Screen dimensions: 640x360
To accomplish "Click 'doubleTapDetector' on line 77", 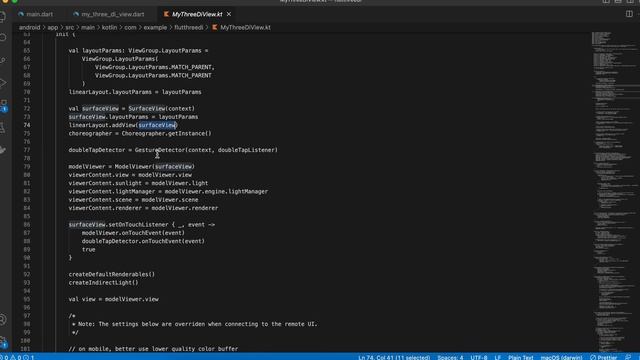I will click(x=97, y=150).
